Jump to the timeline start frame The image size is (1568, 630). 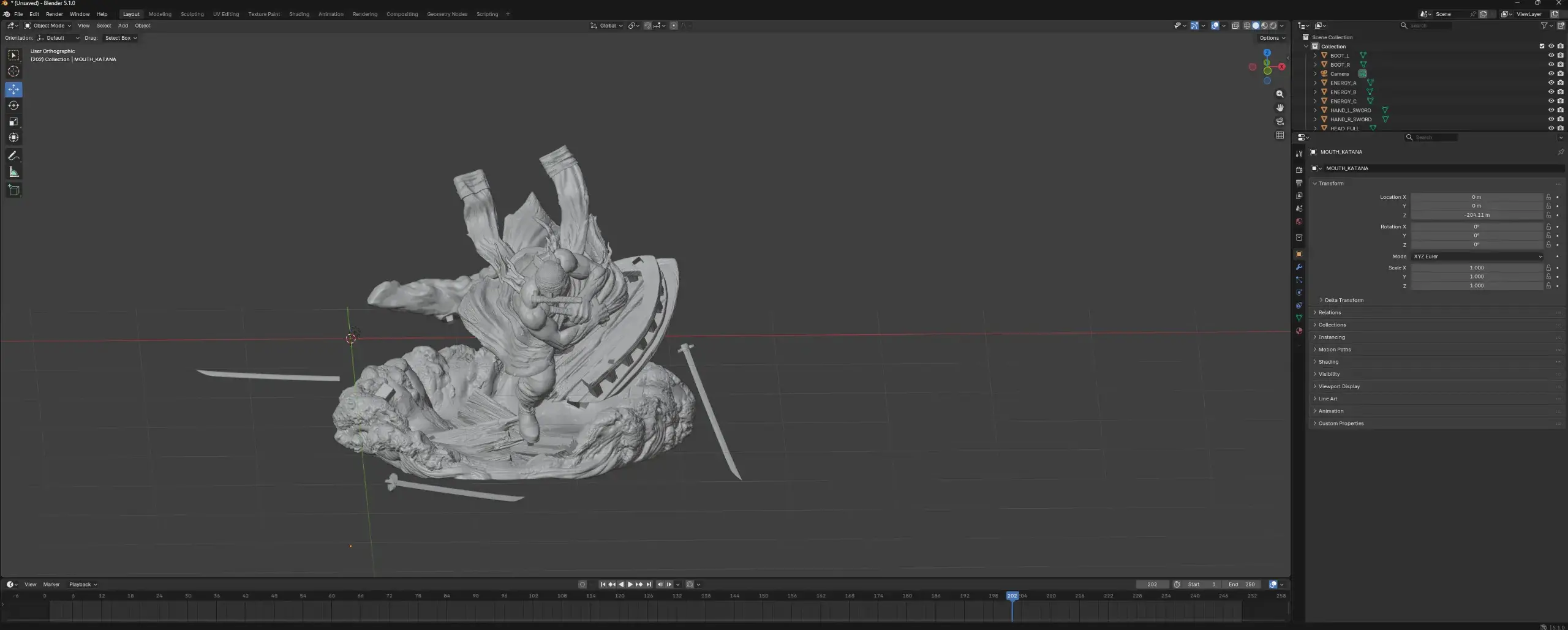click(603, 585)
